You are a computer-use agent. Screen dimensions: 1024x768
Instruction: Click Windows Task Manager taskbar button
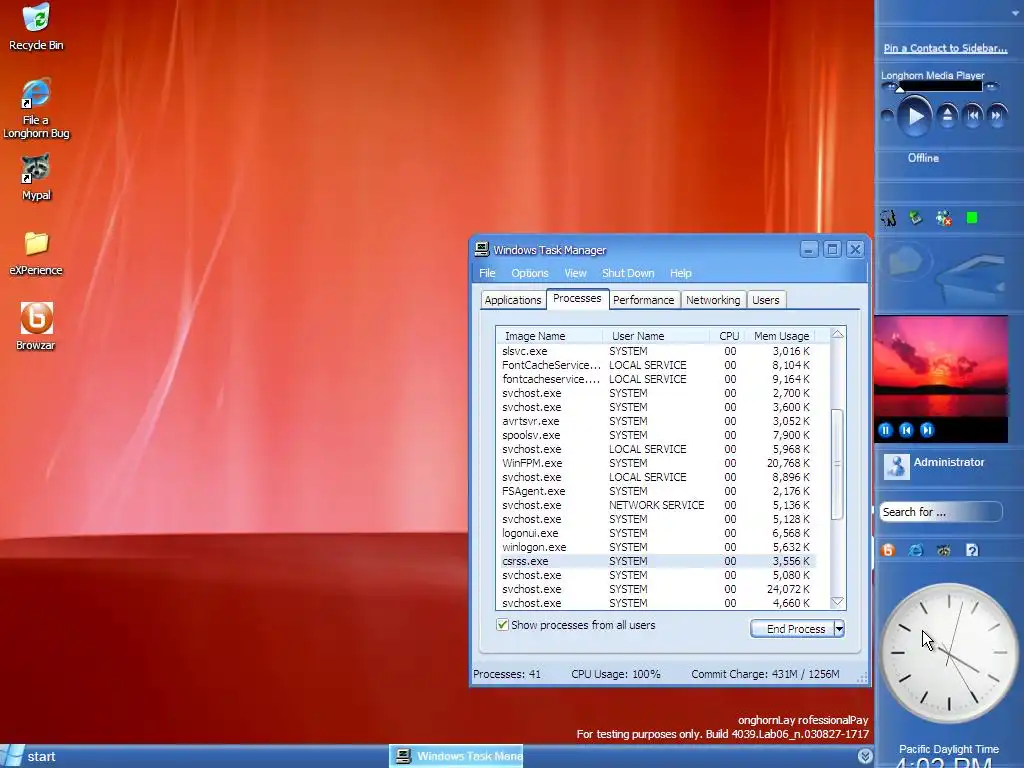[457, 756]
